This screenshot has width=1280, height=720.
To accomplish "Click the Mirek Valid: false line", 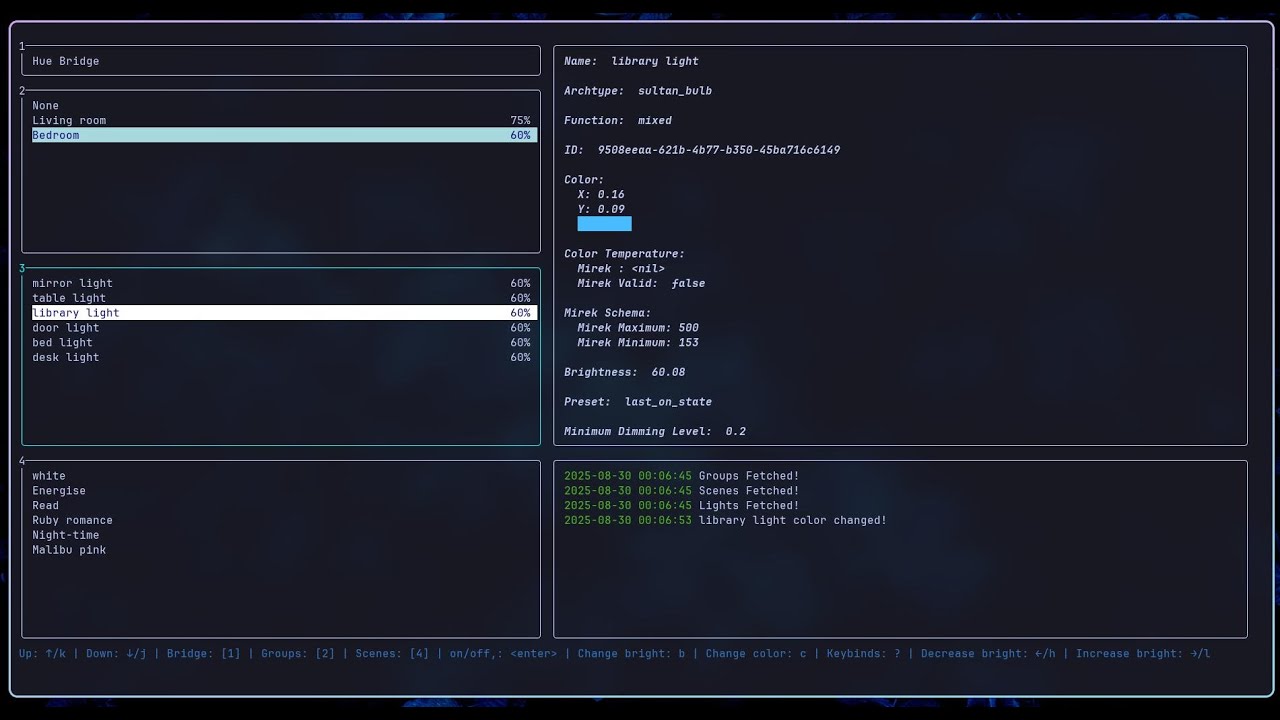I will 641,284.
